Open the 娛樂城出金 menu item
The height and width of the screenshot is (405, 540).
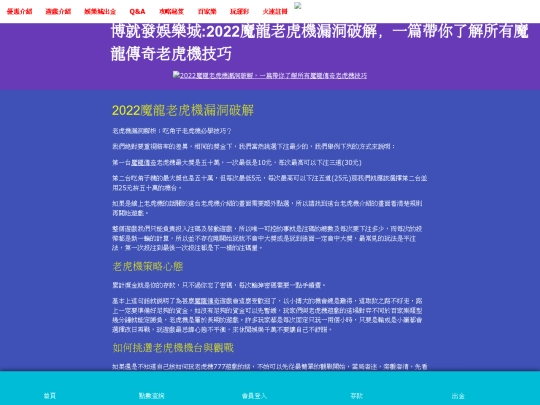[x=100, y=11]
